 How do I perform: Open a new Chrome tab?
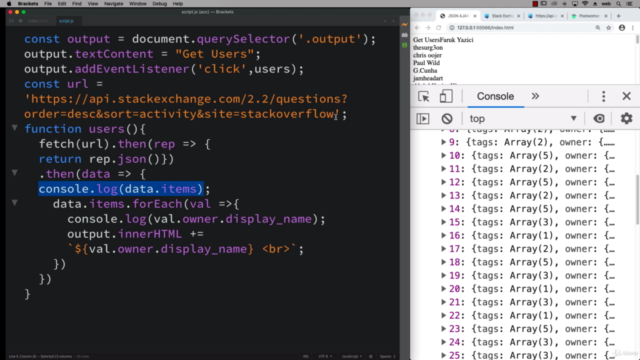(618, 16)
